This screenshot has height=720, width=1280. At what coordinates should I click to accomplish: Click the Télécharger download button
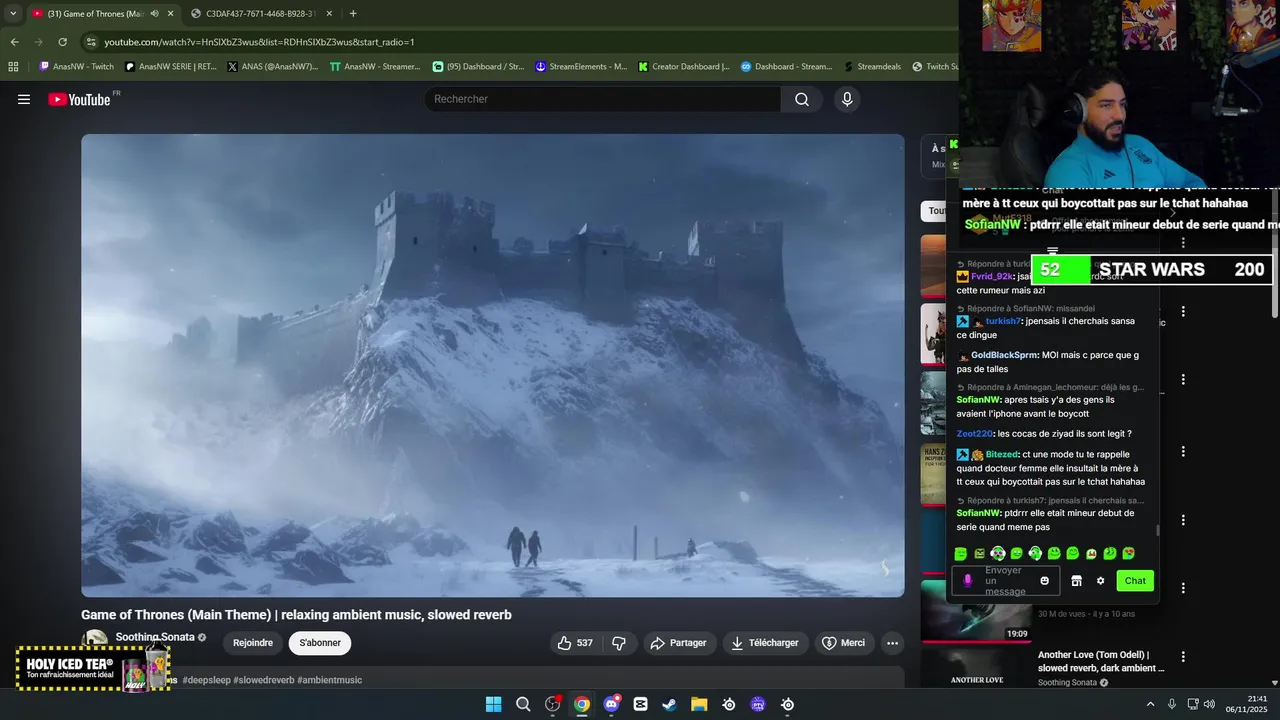click(765, 643)
